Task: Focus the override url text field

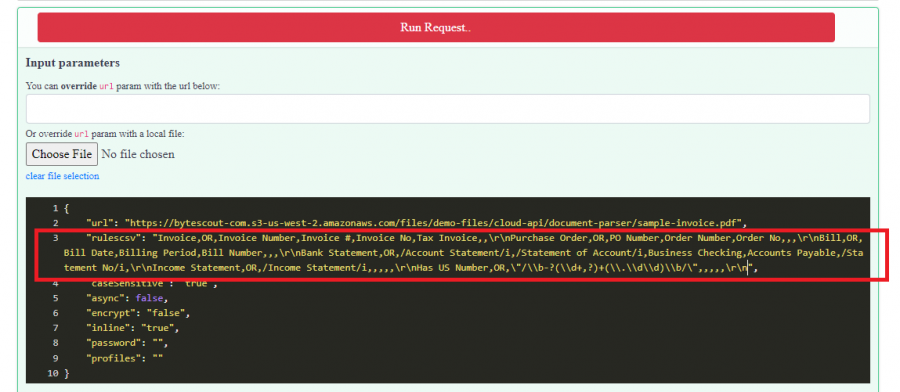Action: click(448, 109)
